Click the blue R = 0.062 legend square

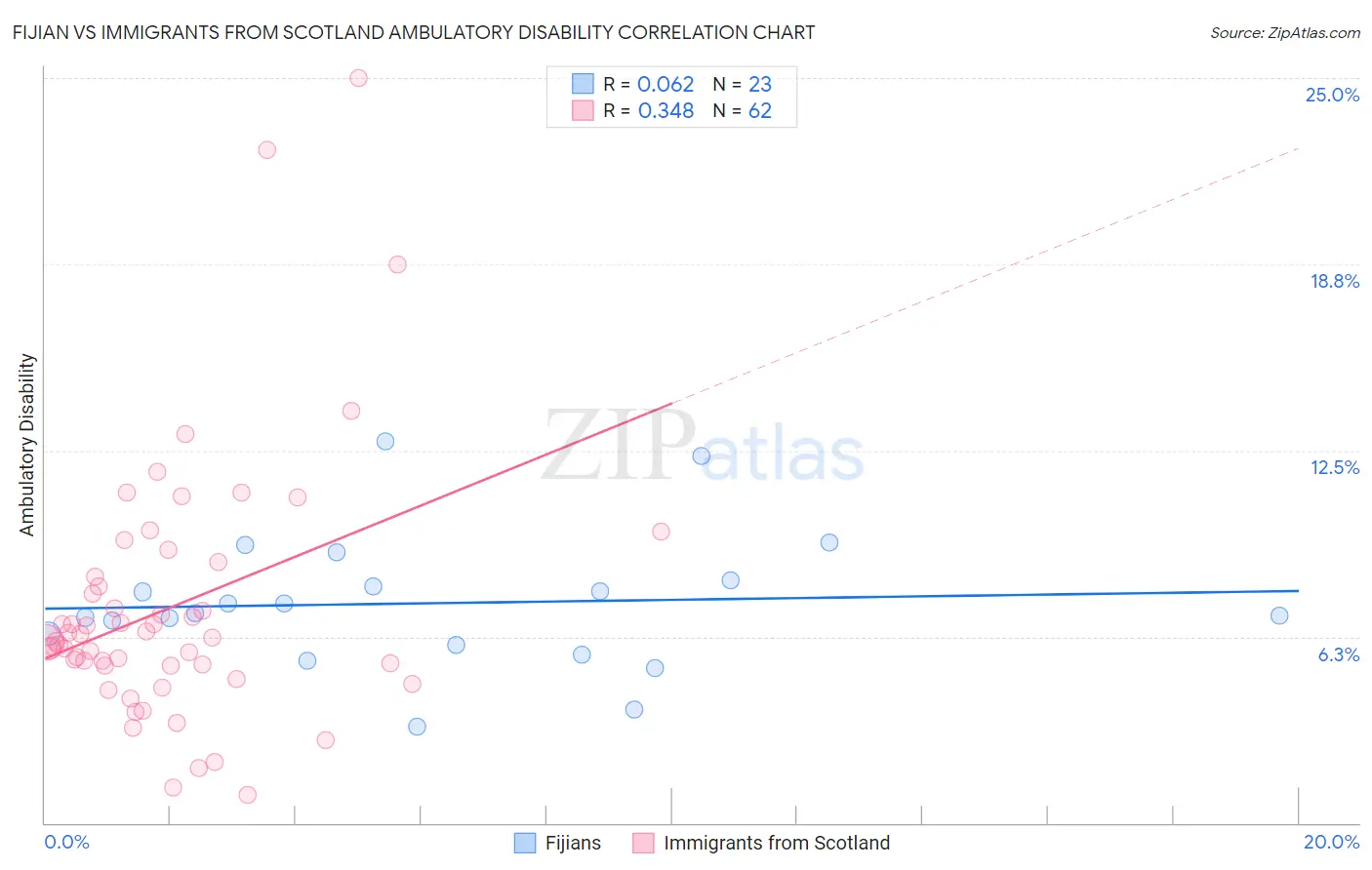[583, 84]
